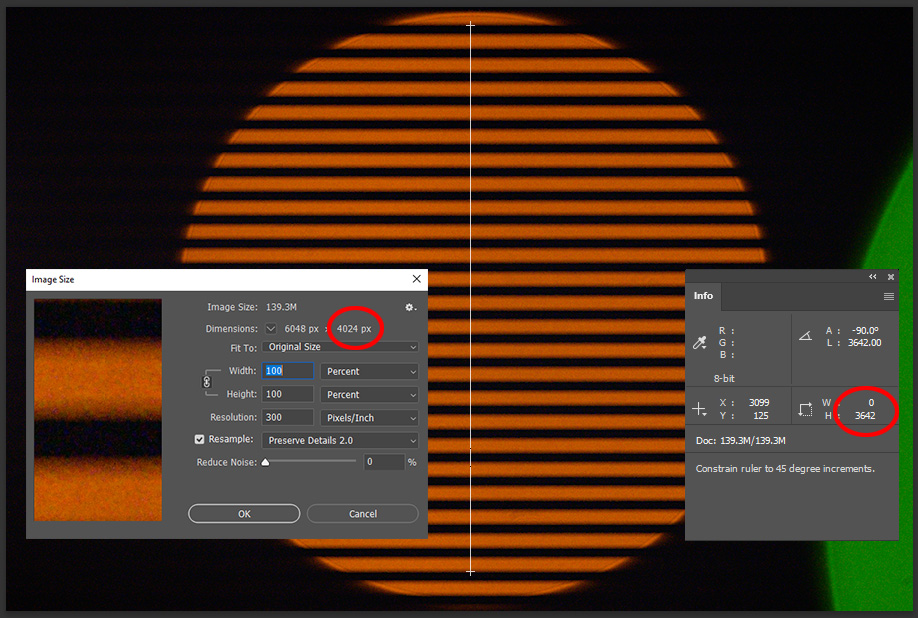Open the Info panel options menu

[x=889, y=297]
